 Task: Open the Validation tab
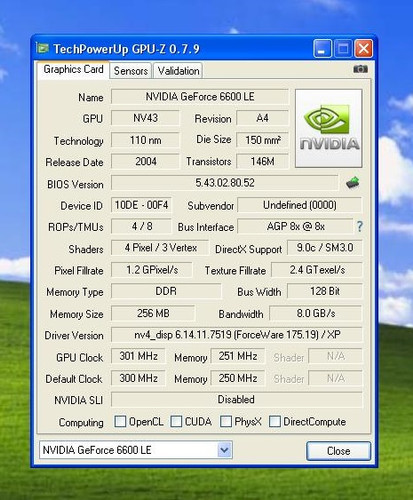[178, 71]
